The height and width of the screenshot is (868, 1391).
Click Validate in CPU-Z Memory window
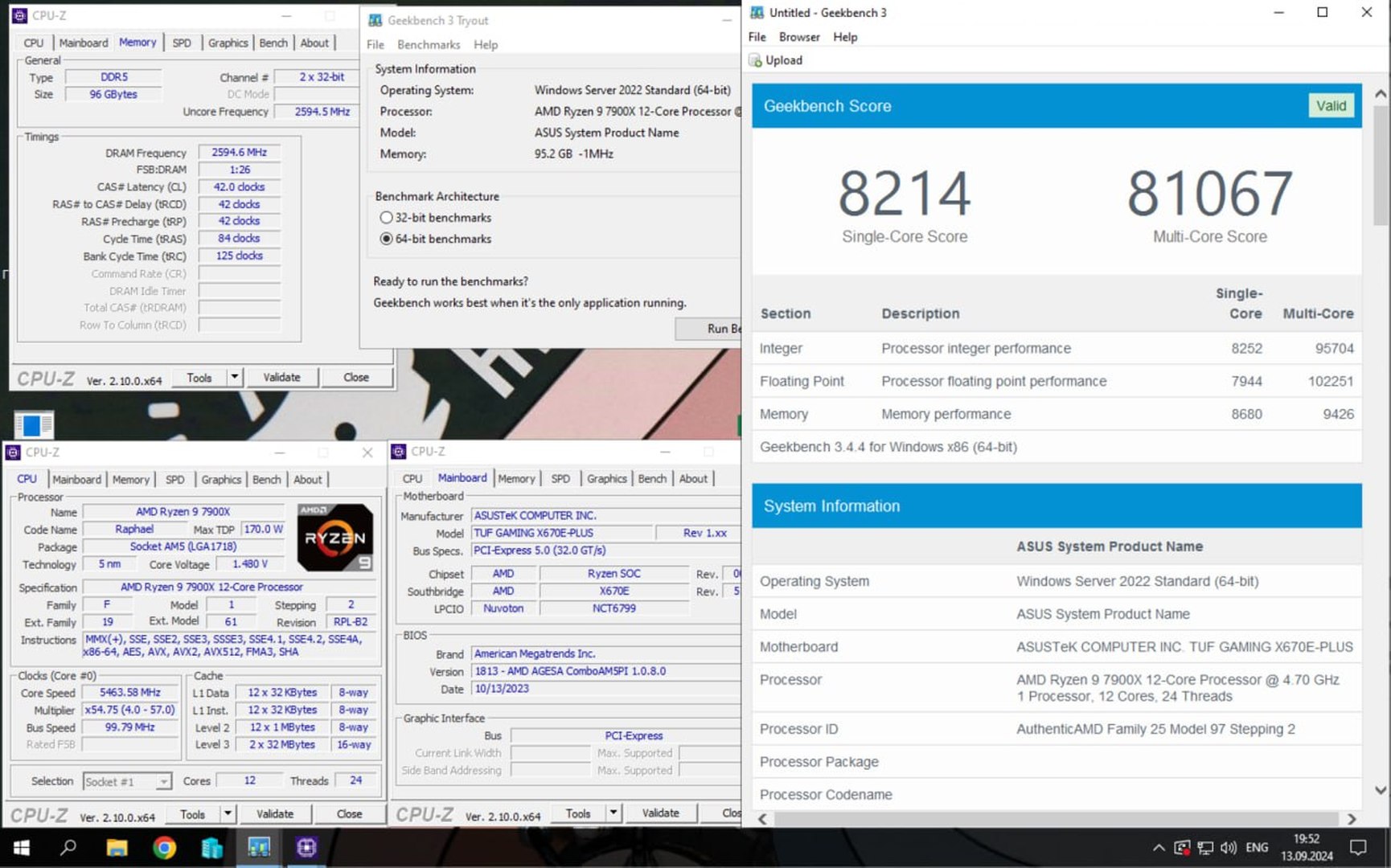[x=281, y=377]
